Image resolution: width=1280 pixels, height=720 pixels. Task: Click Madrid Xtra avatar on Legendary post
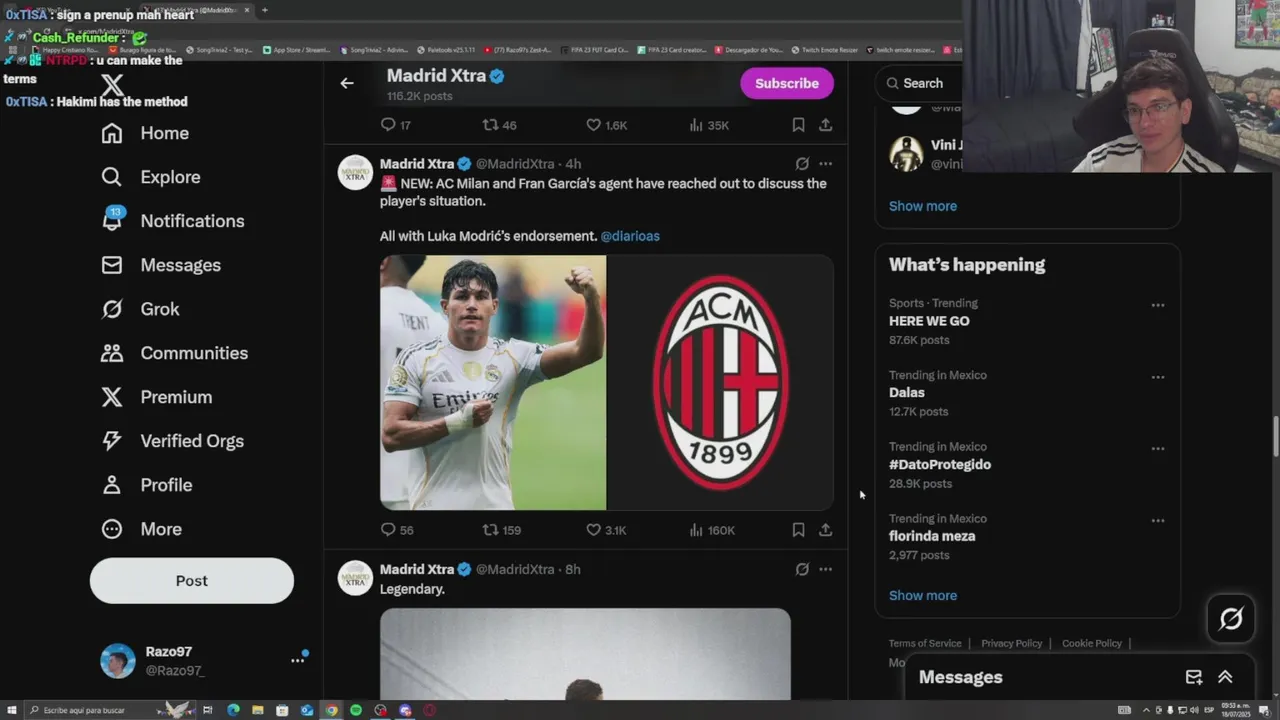[355, 578]
